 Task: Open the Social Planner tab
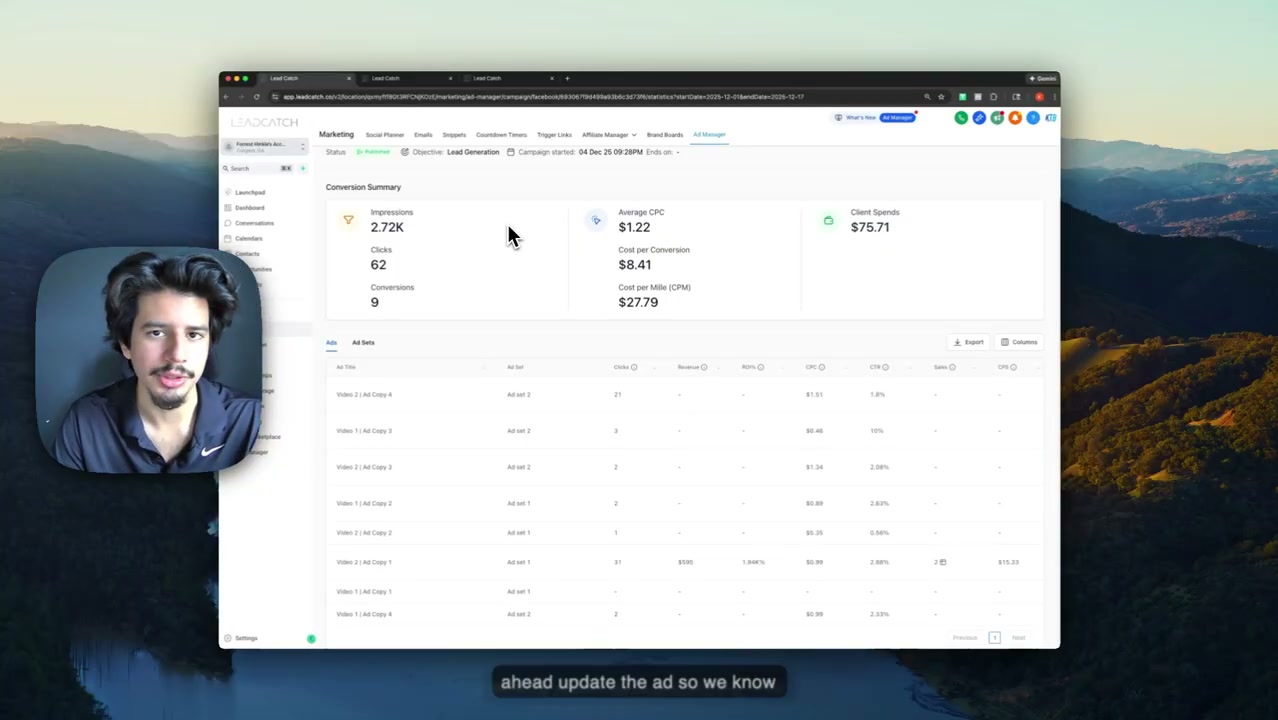tap(385, 135)
